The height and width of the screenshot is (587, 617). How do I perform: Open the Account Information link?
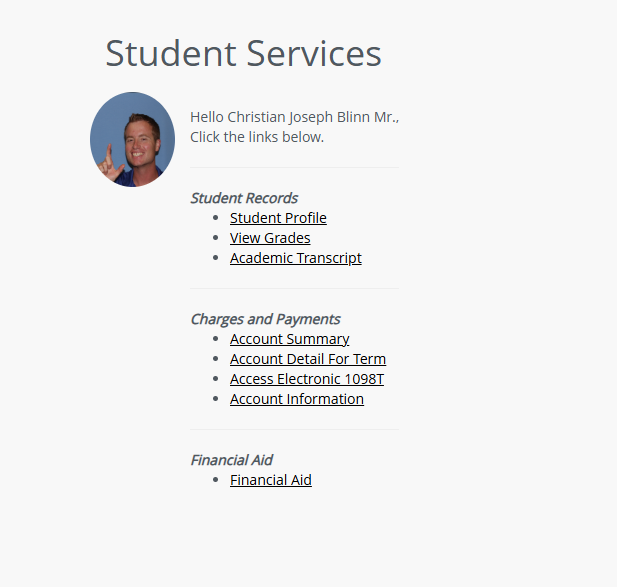(297, 399)
